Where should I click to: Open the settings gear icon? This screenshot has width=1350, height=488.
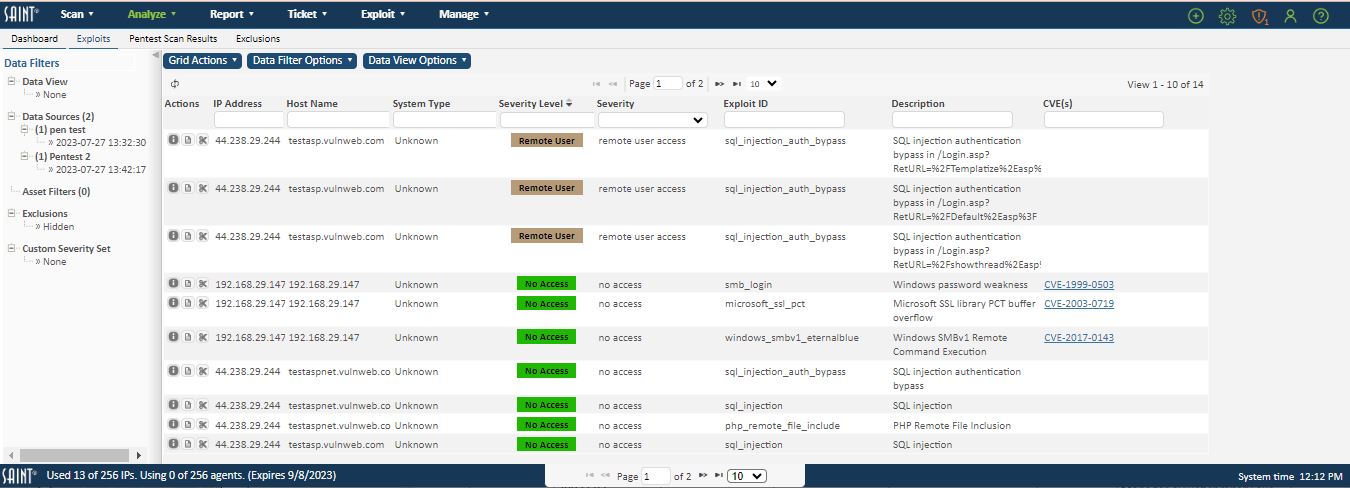click(1227, 16)
